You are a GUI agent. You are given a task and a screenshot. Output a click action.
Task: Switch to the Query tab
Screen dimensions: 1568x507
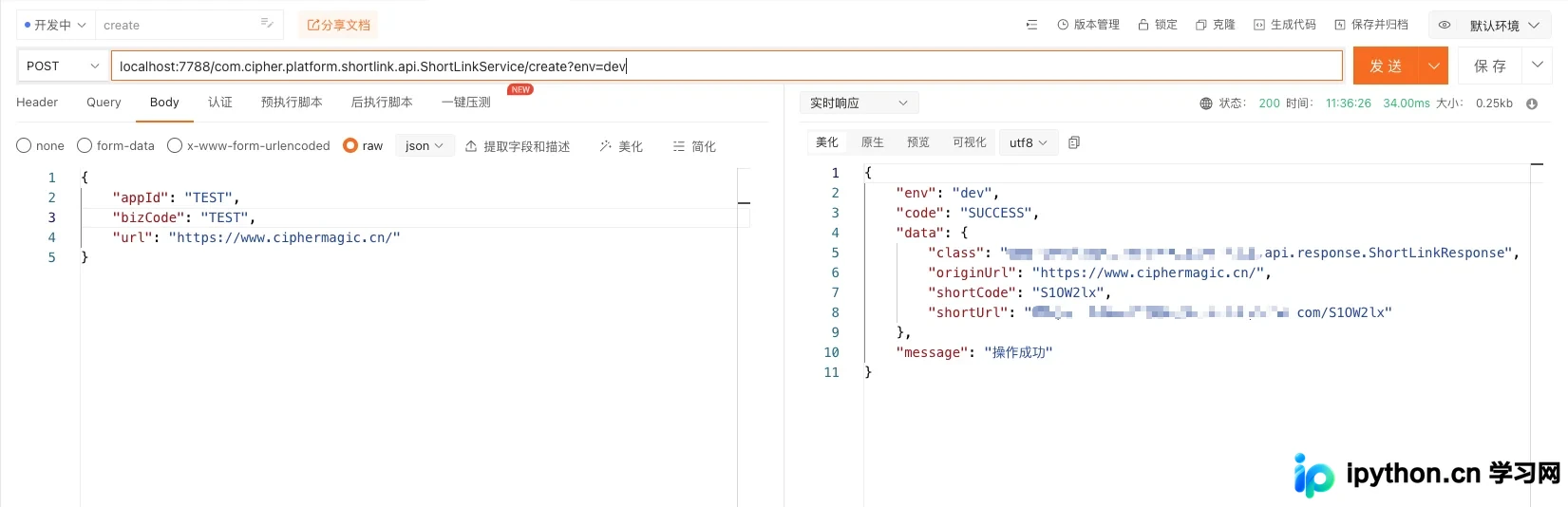click(x=104, y=102)
